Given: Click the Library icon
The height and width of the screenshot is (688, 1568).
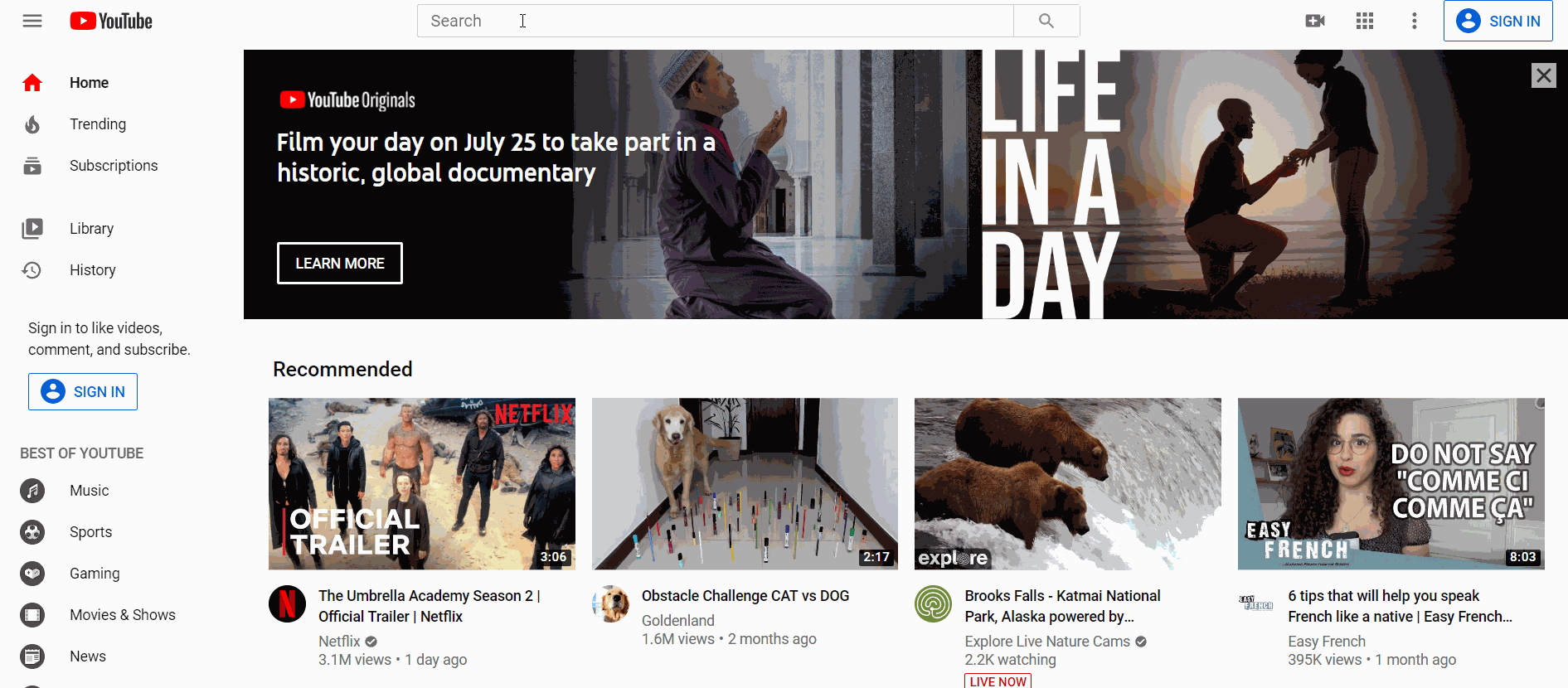Looking at the screenshot, I should pos(32,229).
